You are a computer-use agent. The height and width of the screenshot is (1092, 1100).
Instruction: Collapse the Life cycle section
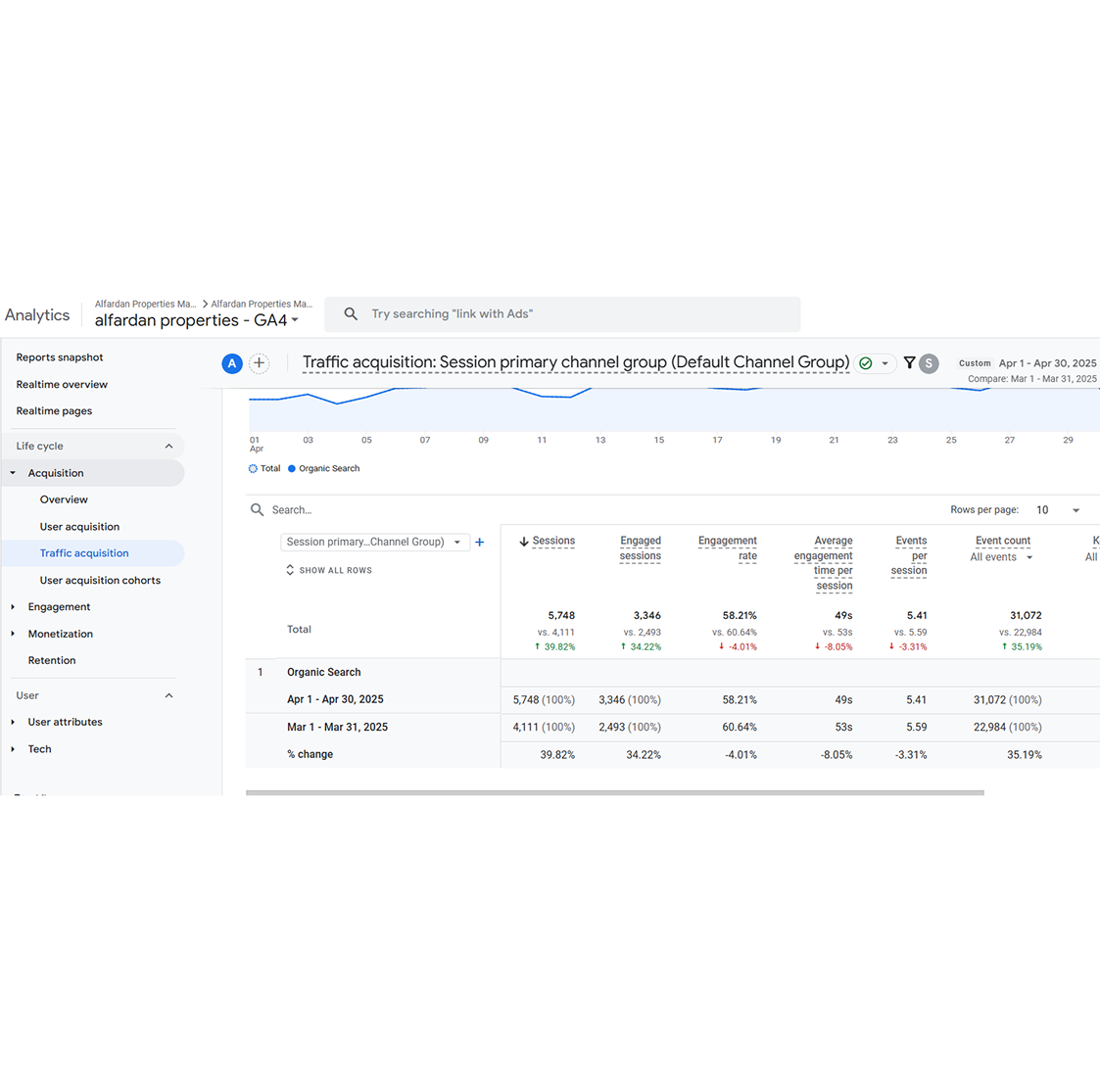point(168,447)
